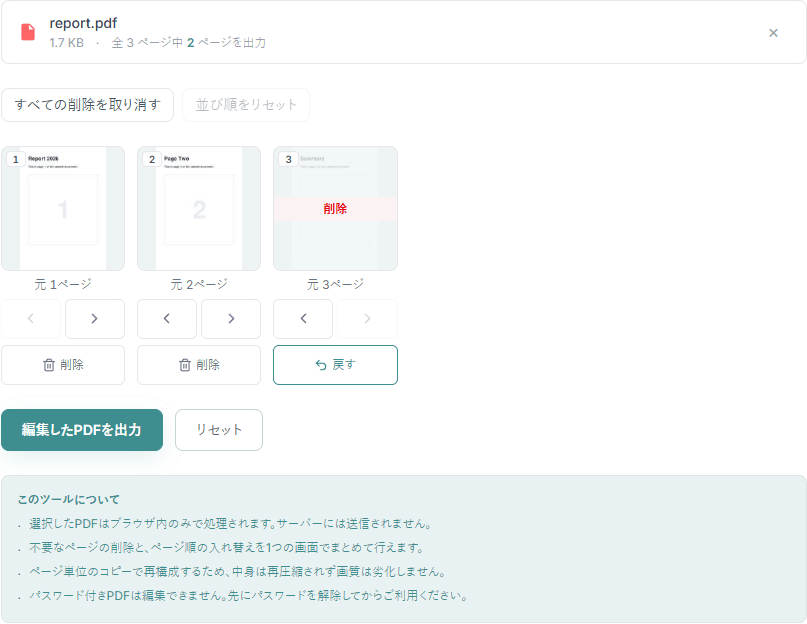807x624 pixels.
Task: Click page 1 disabled left chevron
Action: pos(31,319)
